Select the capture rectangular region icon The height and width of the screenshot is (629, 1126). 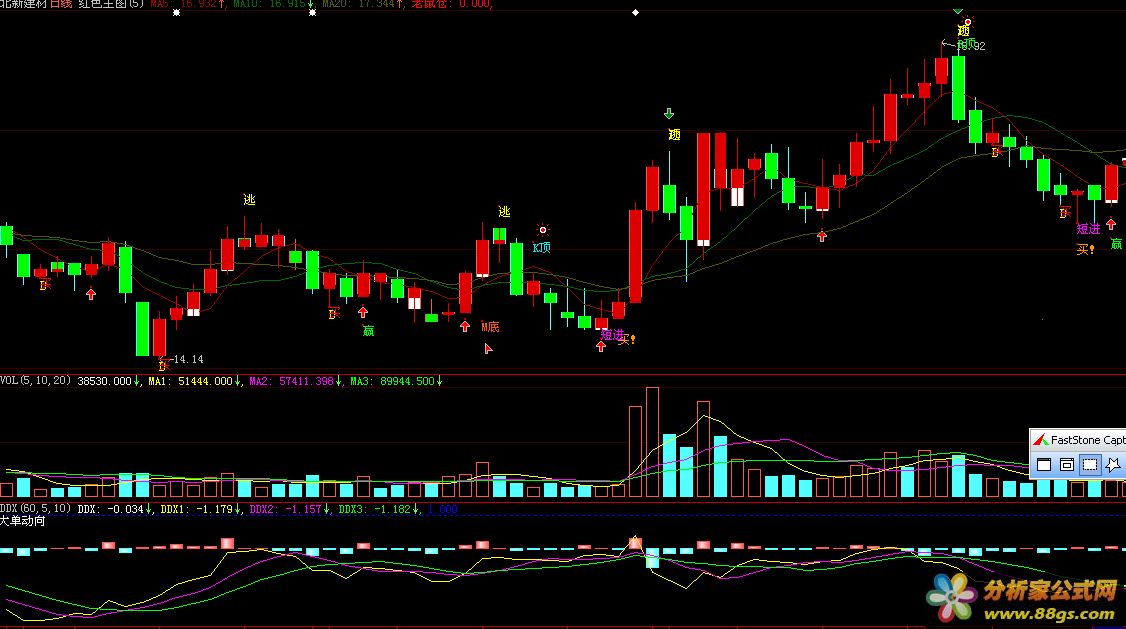pyautogui.click(x=1091, y=464)
